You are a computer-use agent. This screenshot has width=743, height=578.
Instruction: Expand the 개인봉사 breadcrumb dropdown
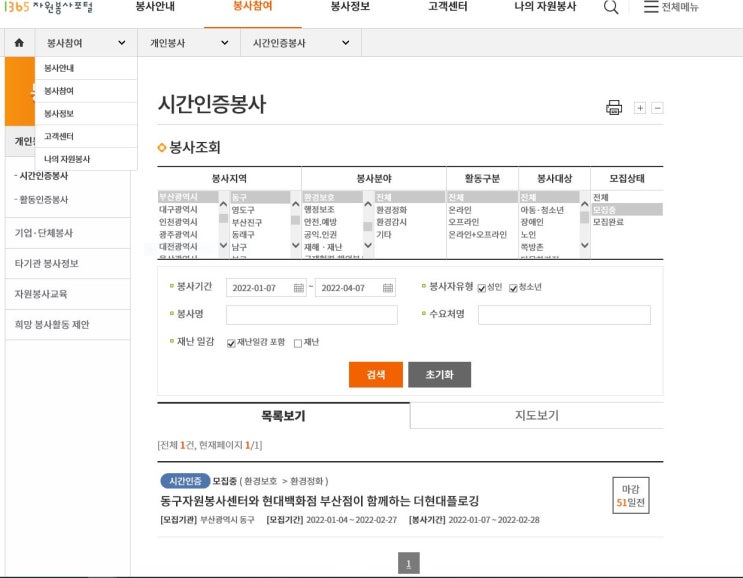click(189, 43)
